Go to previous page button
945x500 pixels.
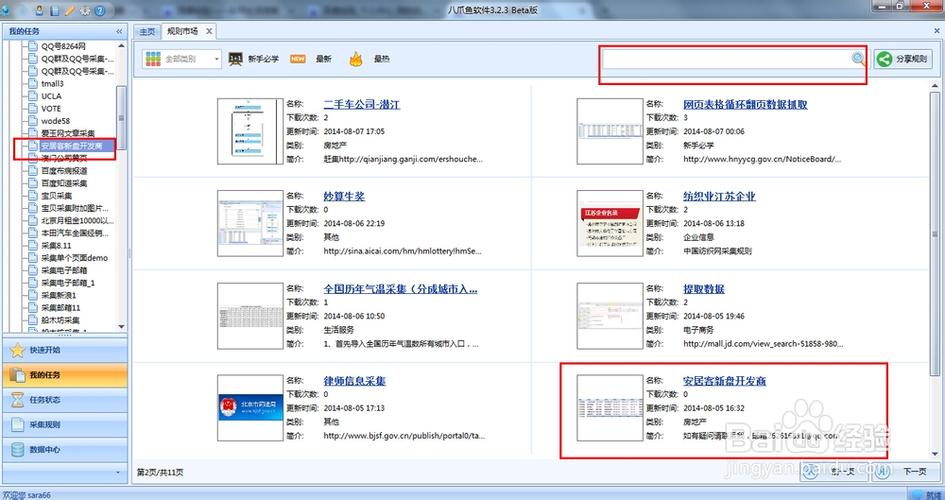click(835, 471)
